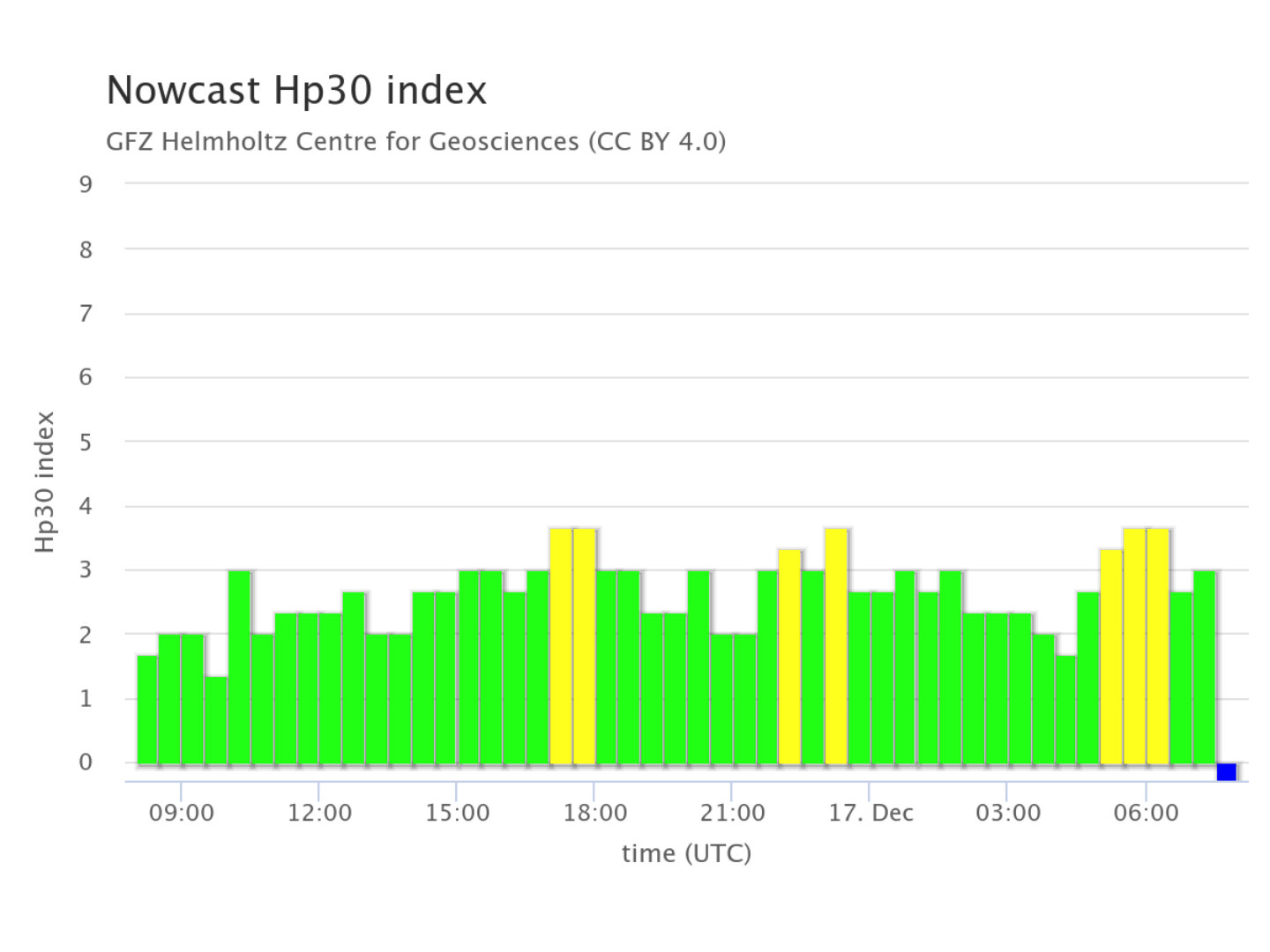Click the '15:00' x-axis label
The image size is (1270, 952).
tap(457, 813)
